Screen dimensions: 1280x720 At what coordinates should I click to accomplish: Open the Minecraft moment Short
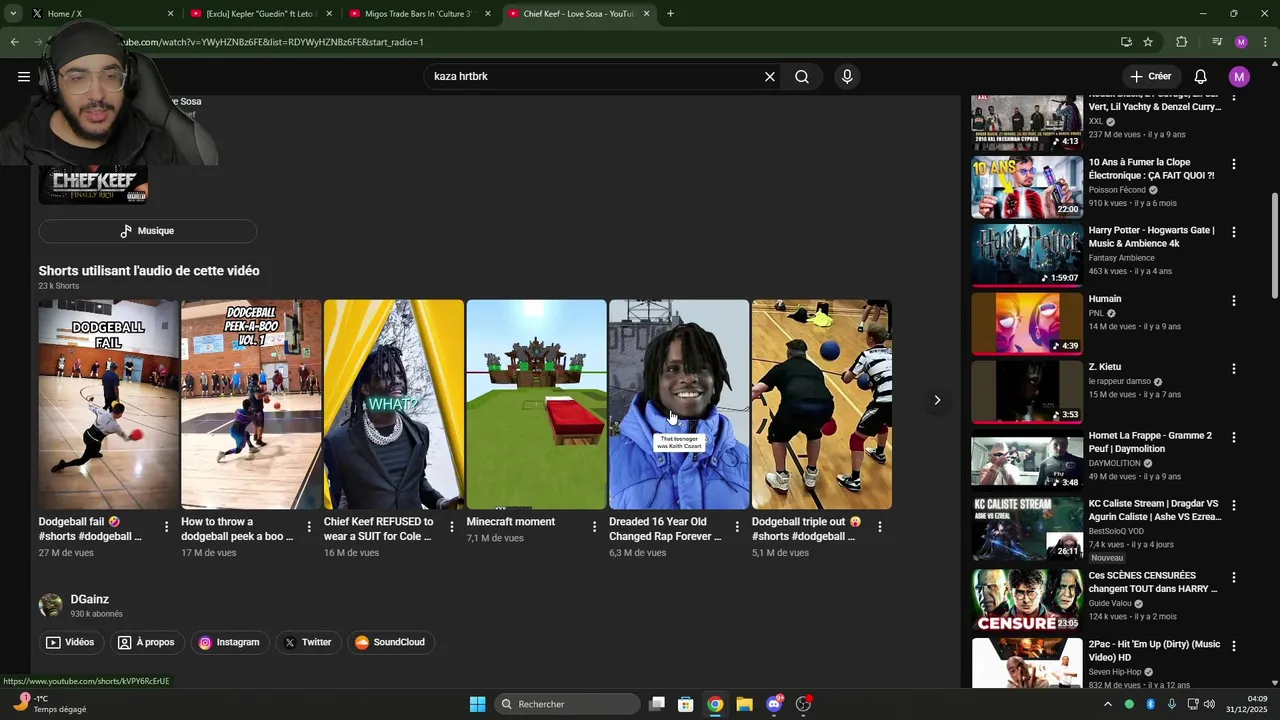tap(536, 404)
